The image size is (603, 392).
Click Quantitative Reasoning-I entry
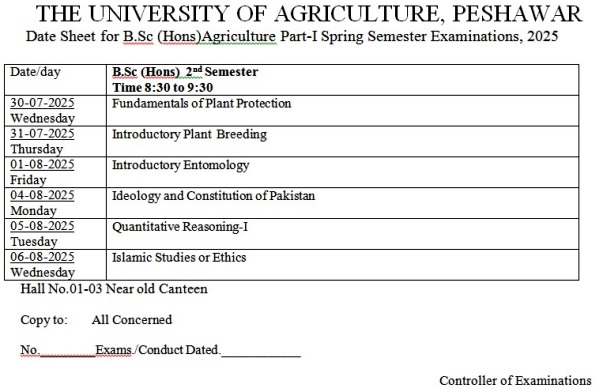180,227
